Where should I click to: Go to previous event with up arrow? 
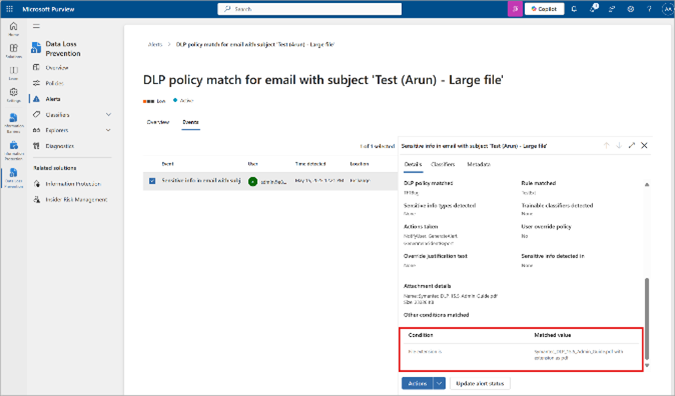pyautogui.click(x=607, y=145)
